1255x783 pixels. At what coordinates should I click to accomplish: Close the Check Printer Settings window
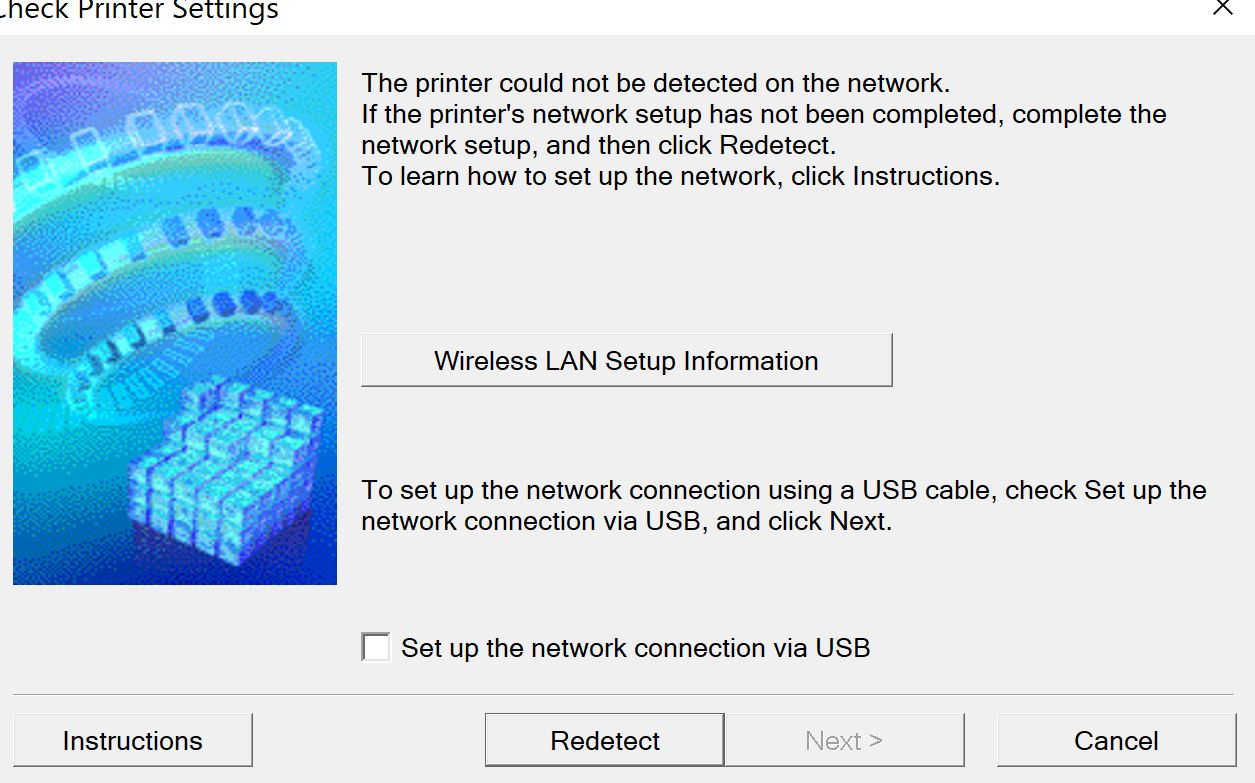click(1222, 8)
